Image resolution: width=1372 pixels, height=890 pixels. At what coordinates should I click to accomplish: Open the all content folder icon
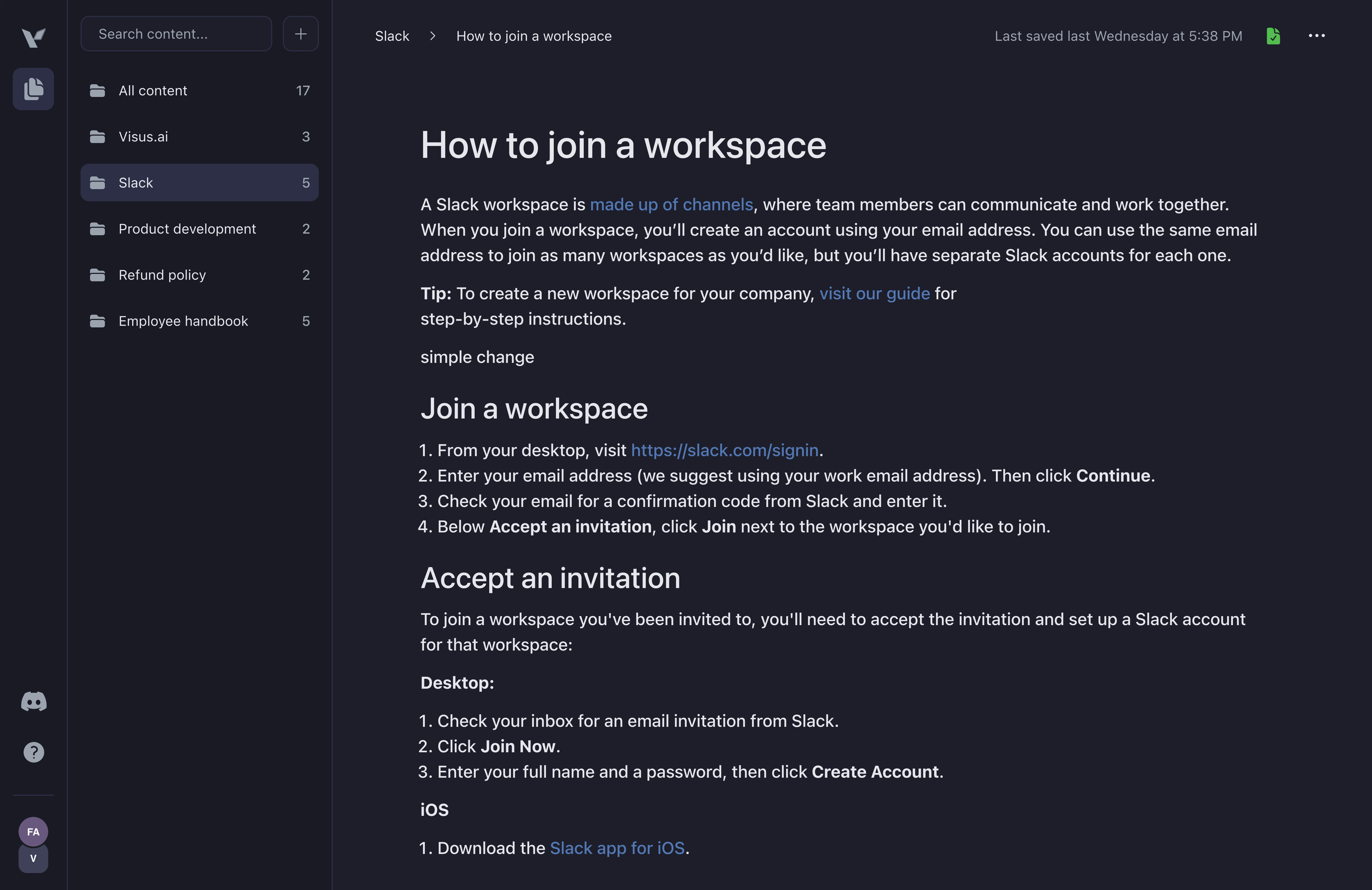tap(97, 90)
